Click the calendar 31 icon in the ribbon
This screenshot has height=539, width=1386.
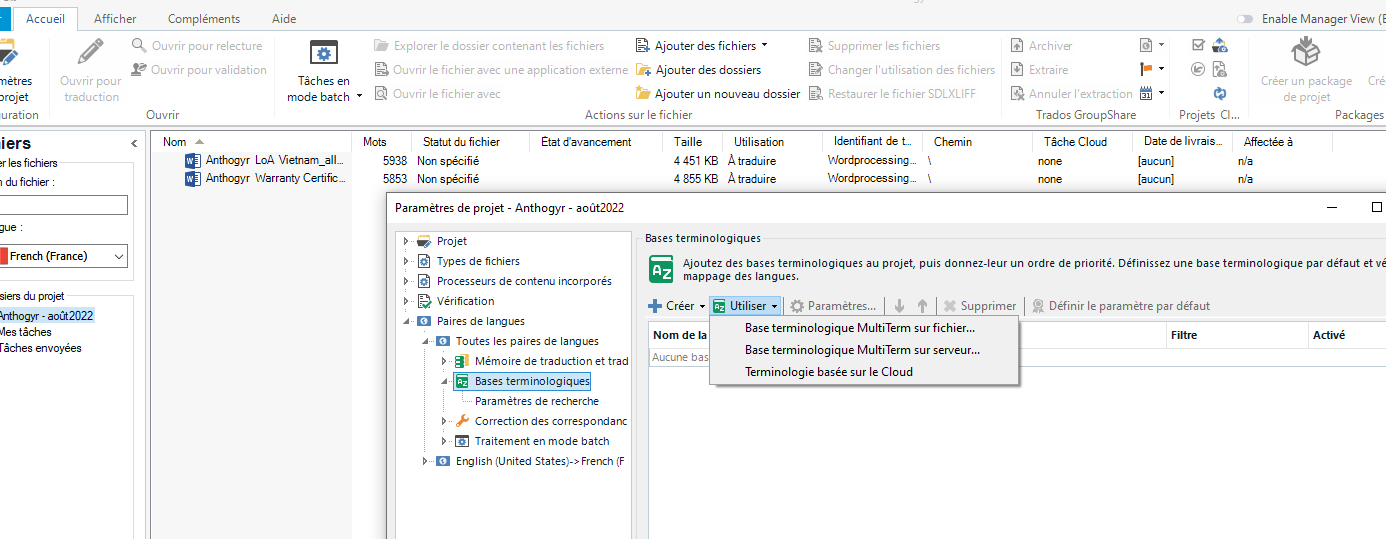1146,93
